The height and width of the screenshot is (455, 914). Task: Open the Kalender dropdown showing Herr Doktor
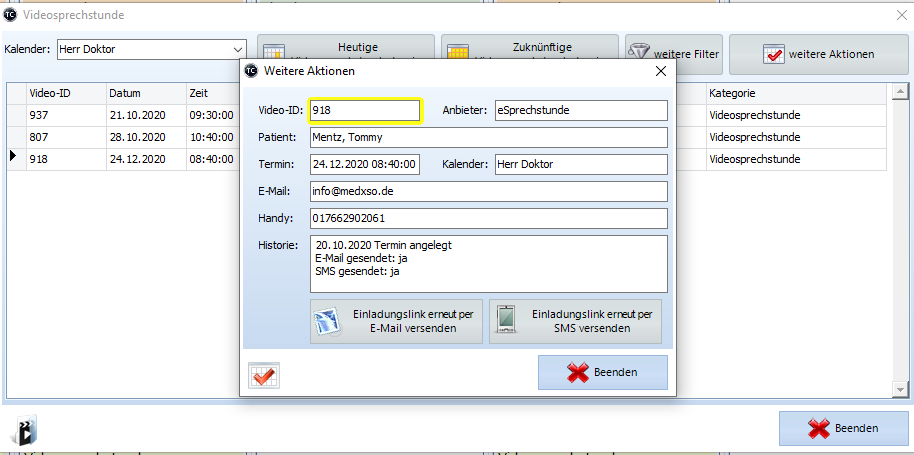pyautogui.click(x=238, y=48)
